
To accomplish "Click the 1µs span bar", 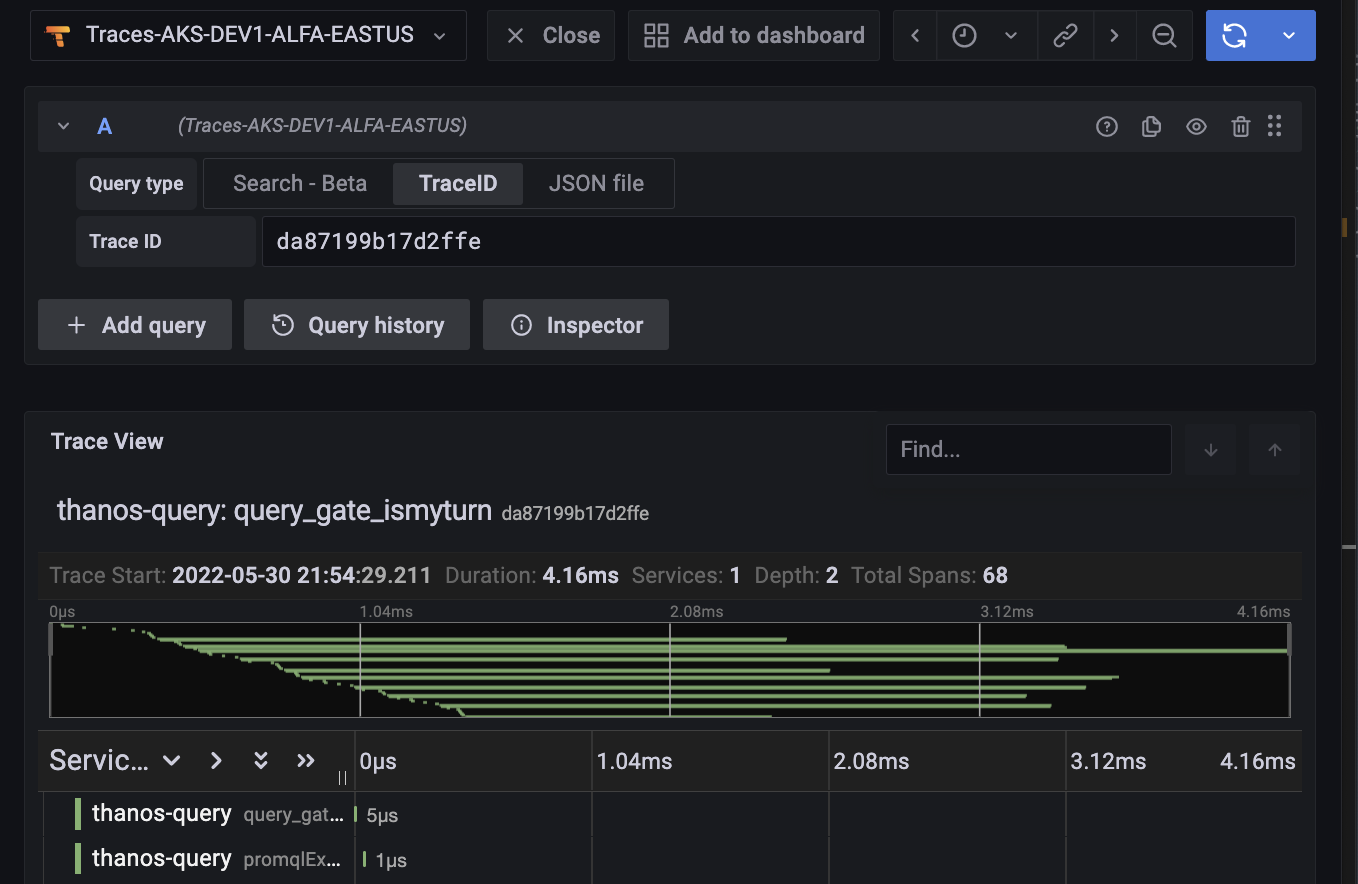I will pyautogui.click(x=365, y=859).
